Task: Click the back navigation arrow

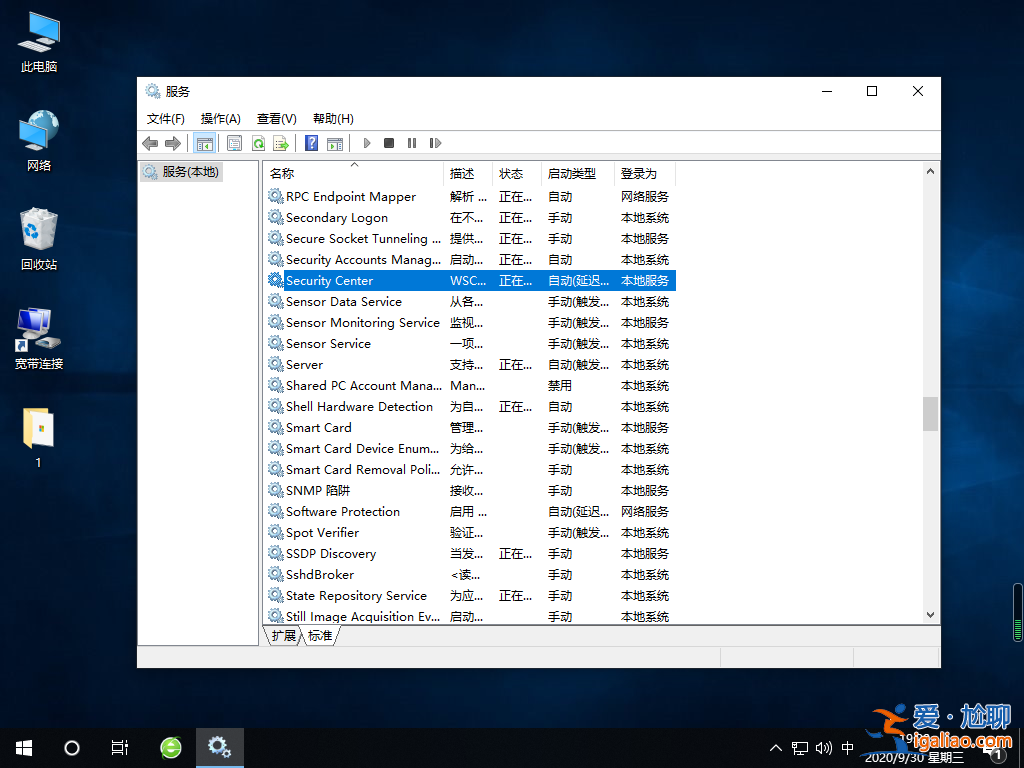Action: point(150,143)
